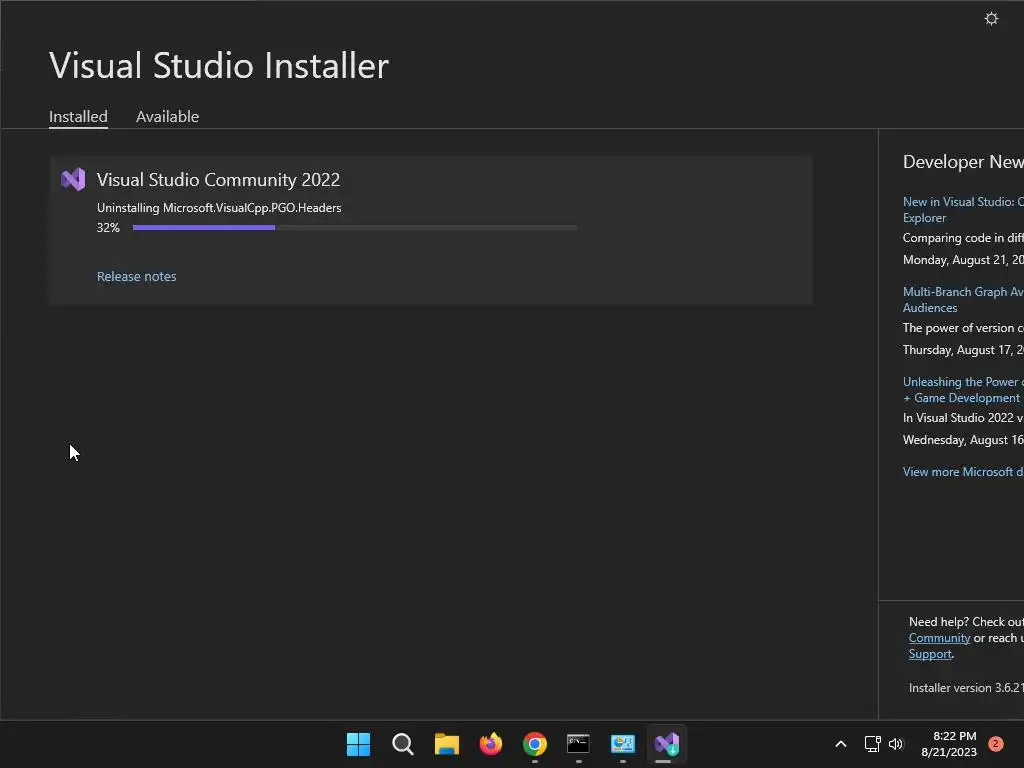1024x768 pixels.
Task: Open the installer theme/settings sun icon
Action: click(x=991, y=18)
